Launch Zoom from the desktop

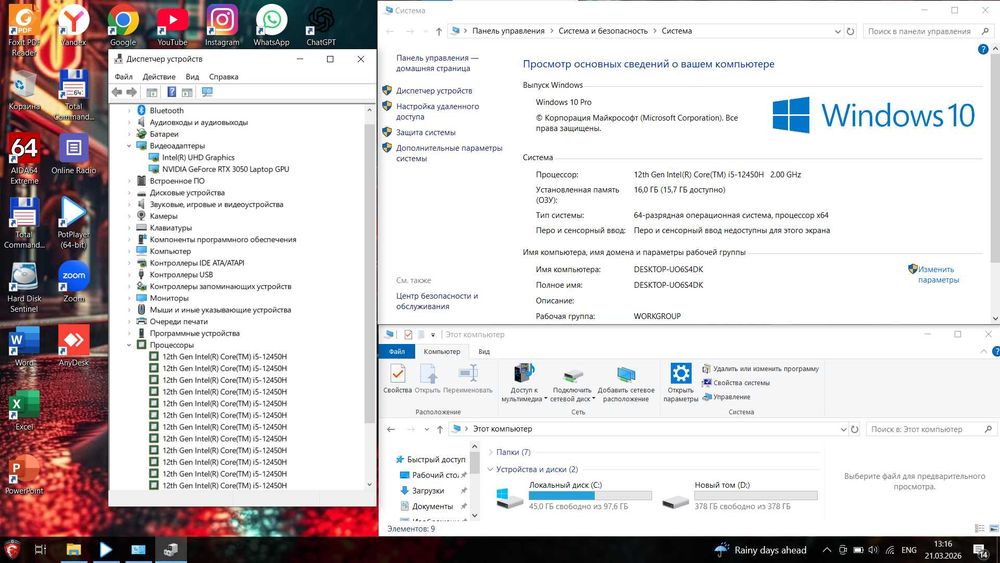click(x=73, y=282)
